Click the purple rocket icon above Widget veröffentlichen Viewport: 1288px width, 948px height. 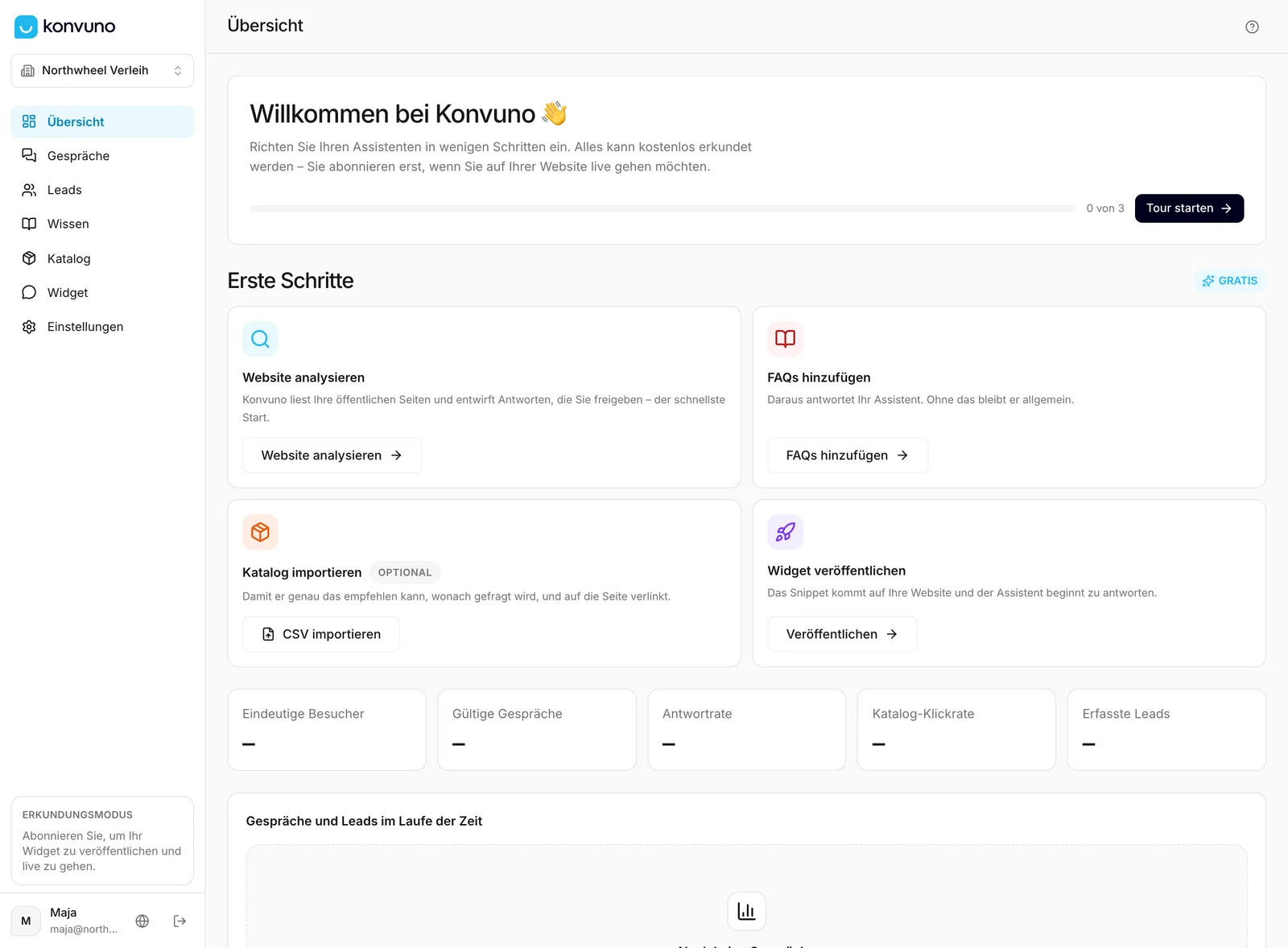click(x=785, y=532)
